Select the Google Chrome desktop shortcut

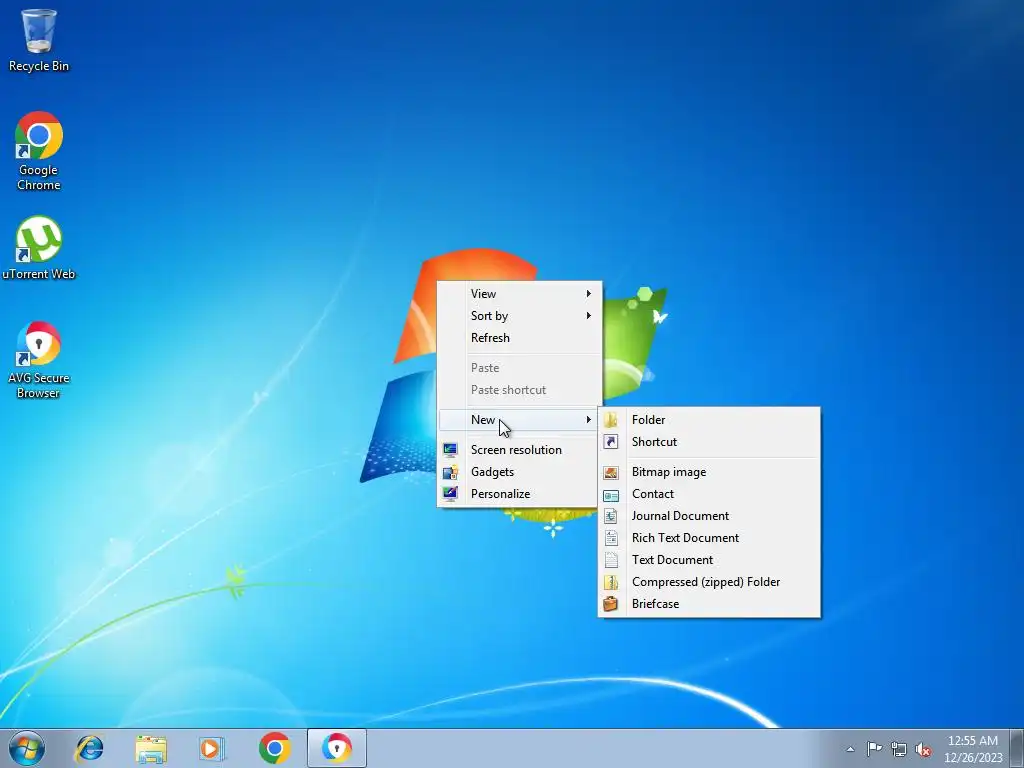pyautogui.click(x=39, y=150)
